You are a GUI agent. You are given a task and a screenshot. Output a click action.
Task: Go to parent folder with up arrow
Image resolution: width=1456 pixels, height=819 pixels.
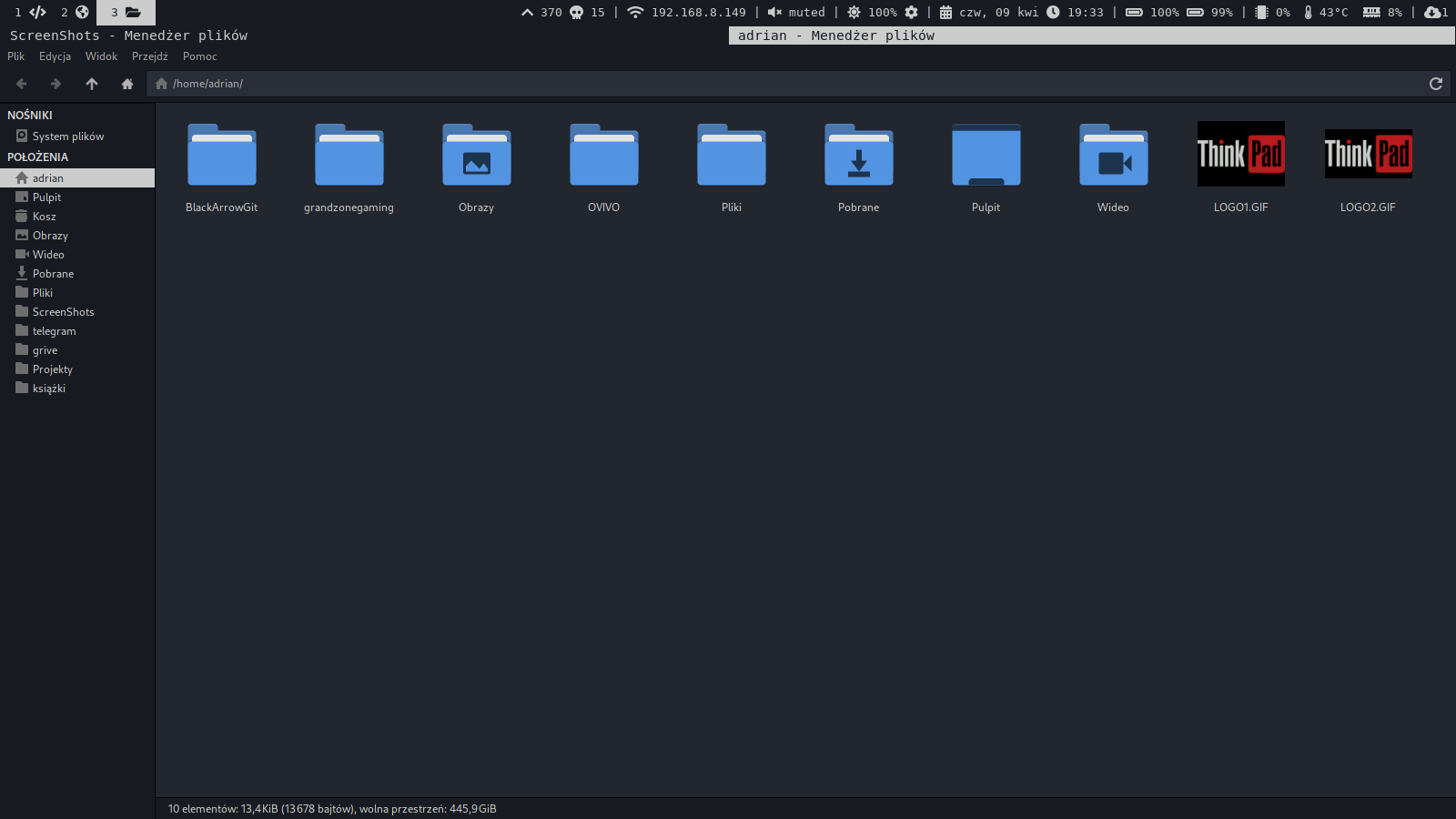tap(92, 84)
